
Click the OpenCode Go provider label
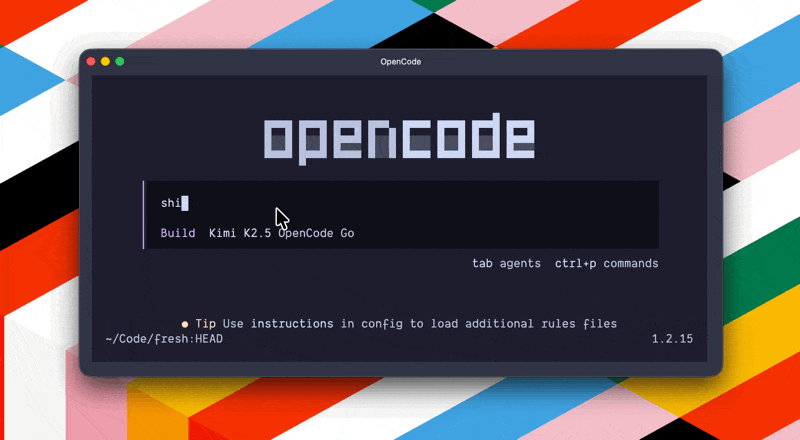316,233
